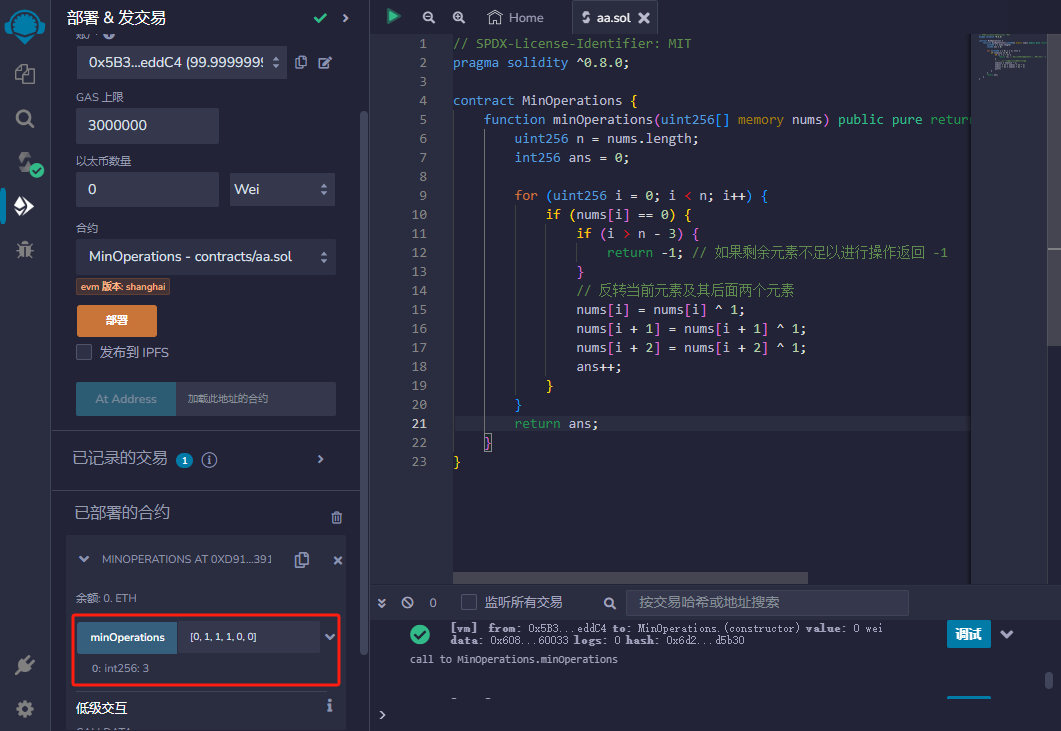Click the pending transactions counter 0

(433, 602)
